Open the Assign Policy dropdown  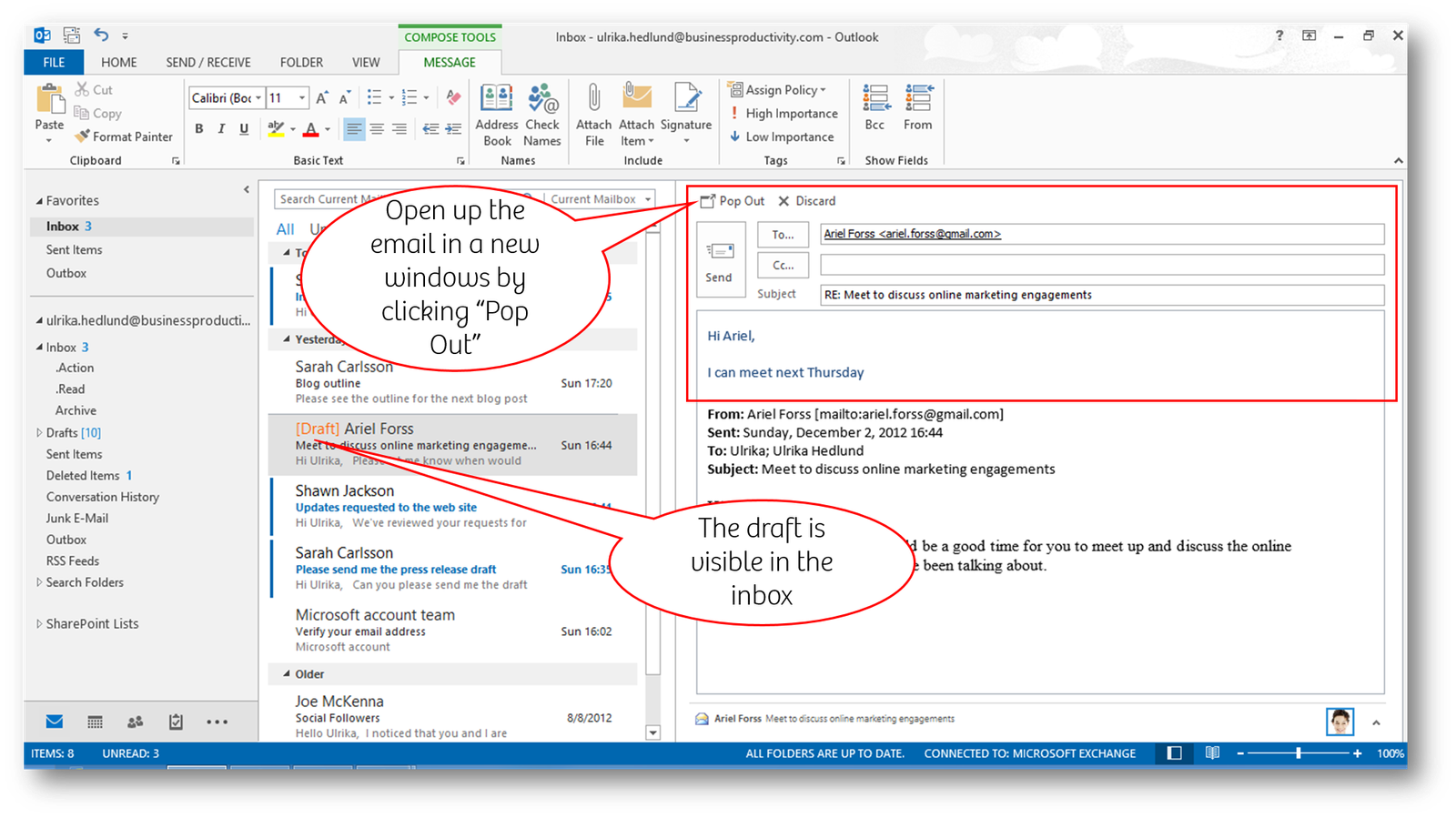coord(777,89)
